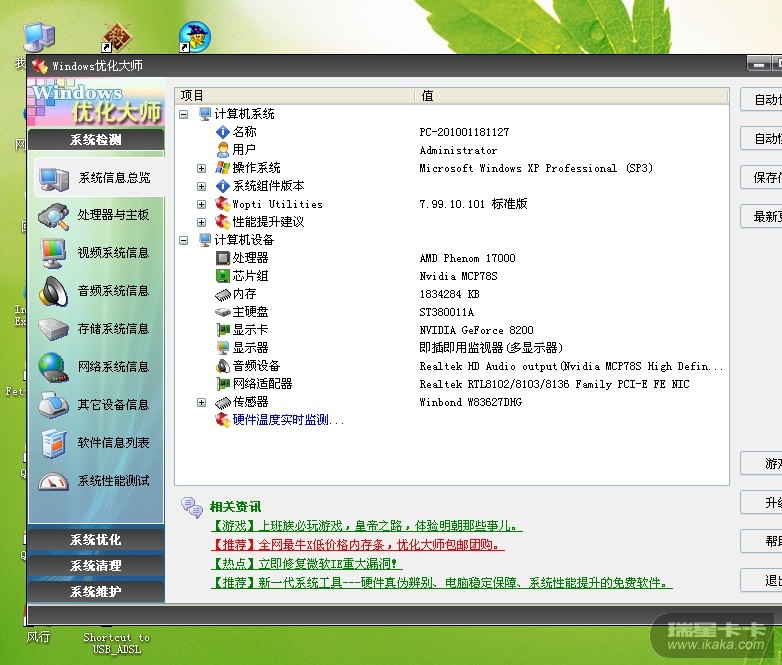Select the PC-201001181127 name value
The width and height of the screenshot is (782, 665).
pyautogui.click(x=464, y=132)
